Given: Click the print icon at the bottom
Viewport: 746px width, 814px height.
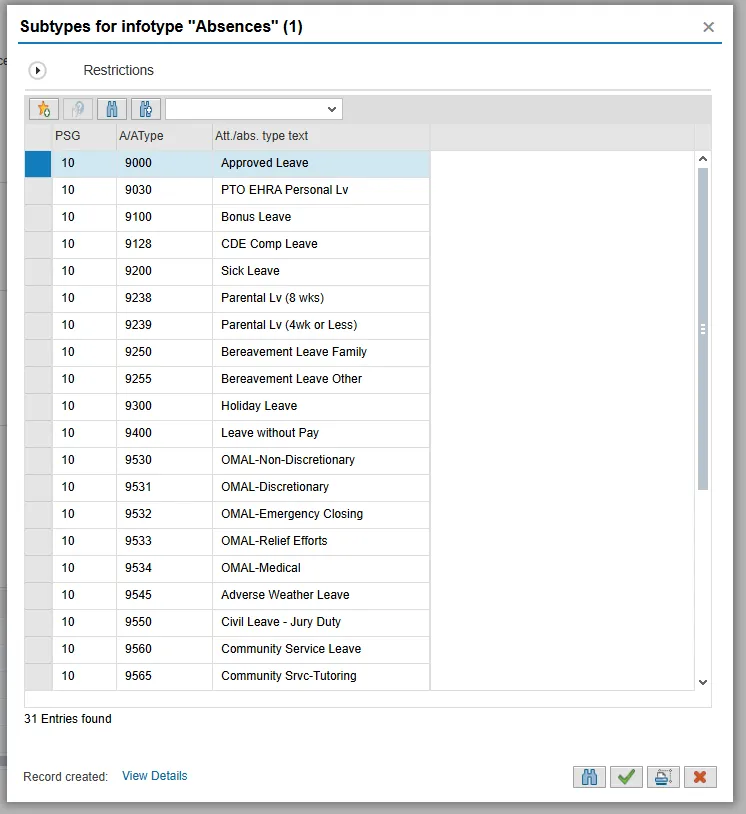Looking at the screenshot, I should point(662,776).
